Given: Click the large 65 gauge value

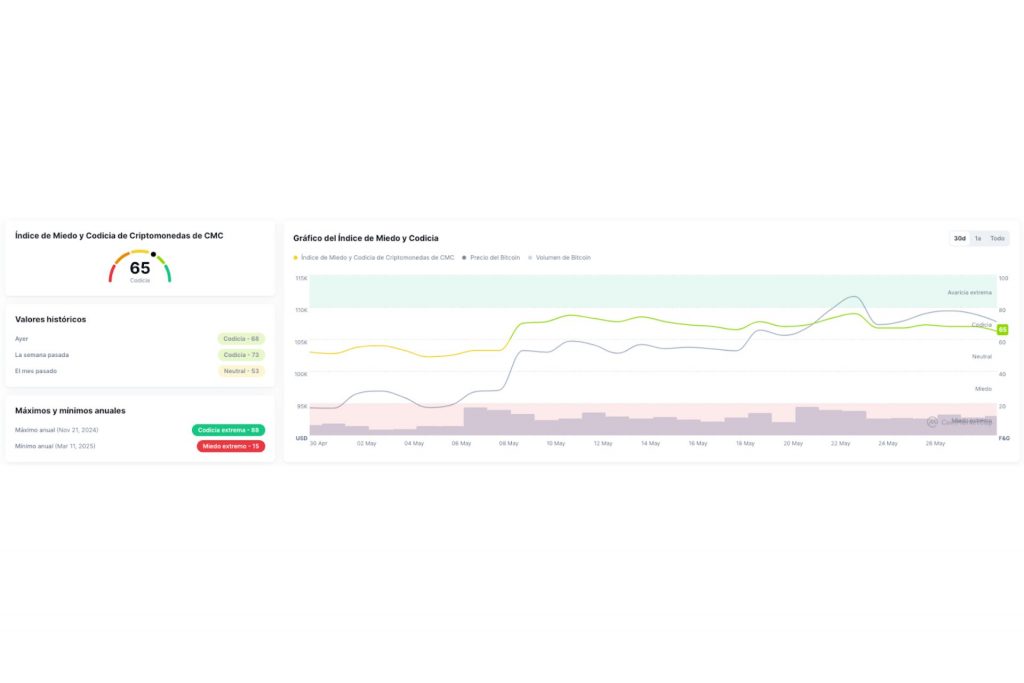Looking at the screenshot, I should [x=140, y=268].
